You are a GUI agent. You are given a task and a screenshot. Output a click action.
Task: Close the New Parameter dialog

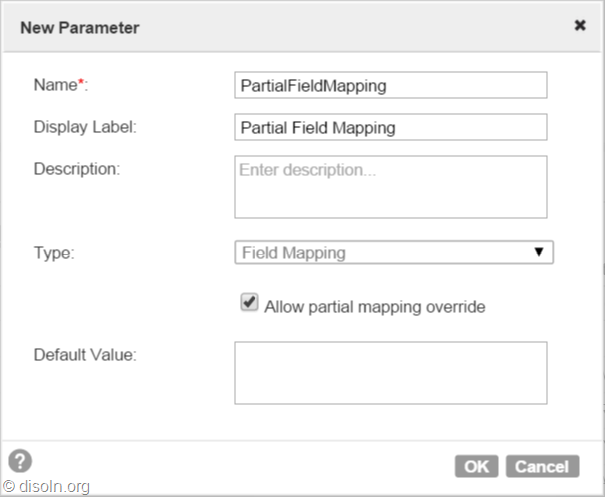(x=580, y=26)
